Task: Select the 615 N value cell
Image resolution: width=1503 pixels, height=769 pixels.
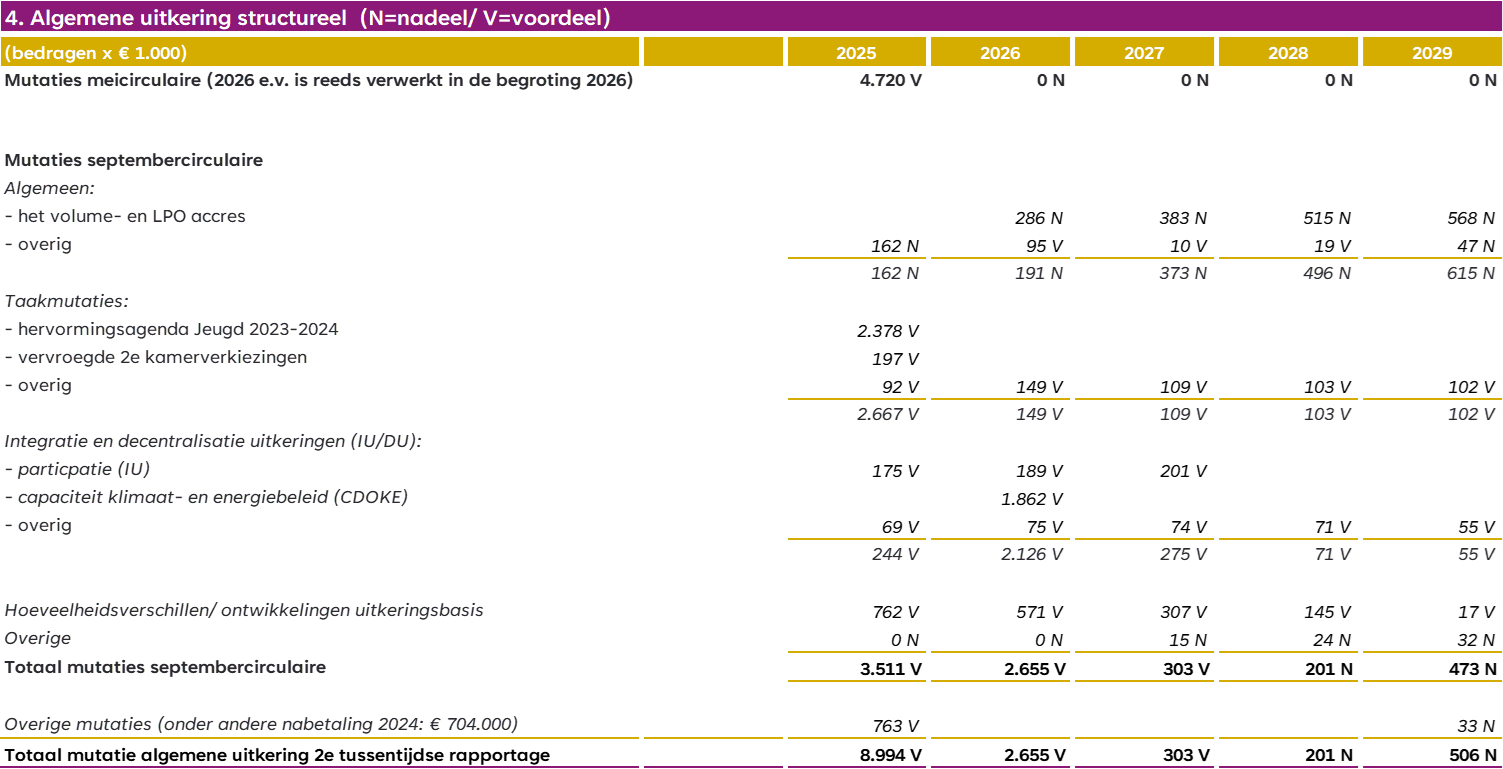Action: click(1470, 273)
